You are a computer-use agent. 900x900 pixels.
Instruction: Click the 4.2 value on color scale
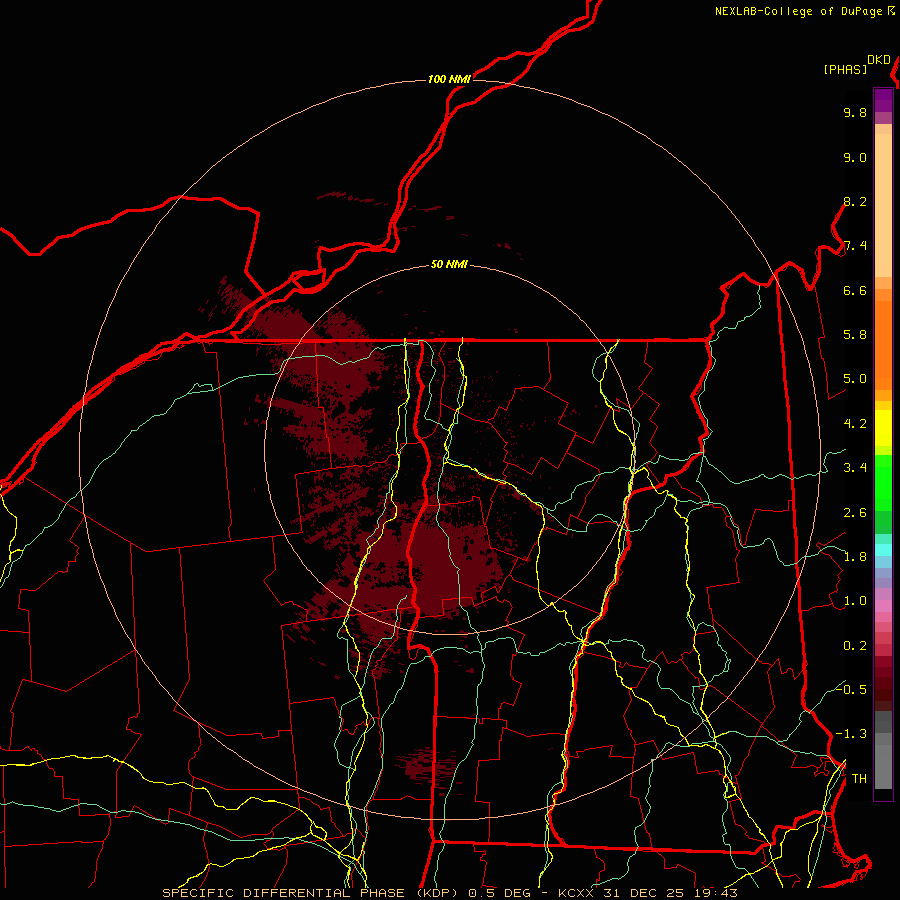(855, 424)
